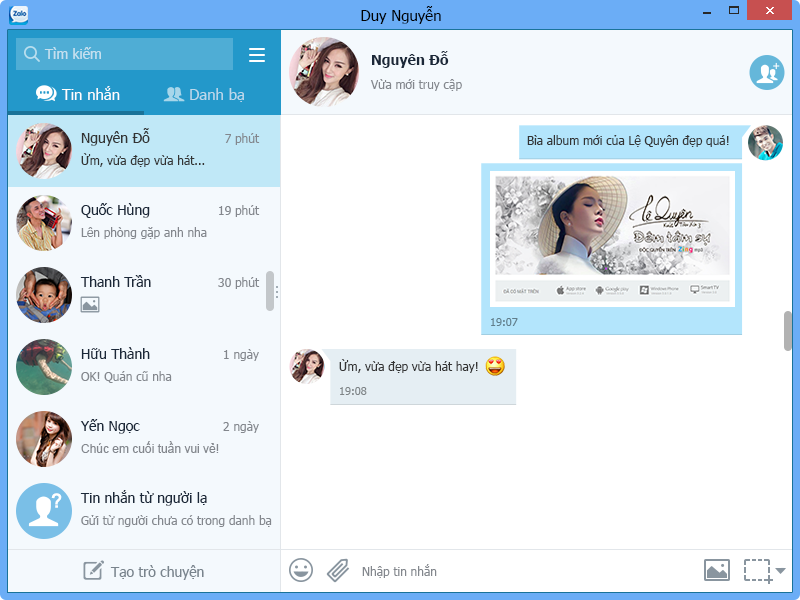Send a photo via the picture icon
800x600 pixels.
coord(716,569)
